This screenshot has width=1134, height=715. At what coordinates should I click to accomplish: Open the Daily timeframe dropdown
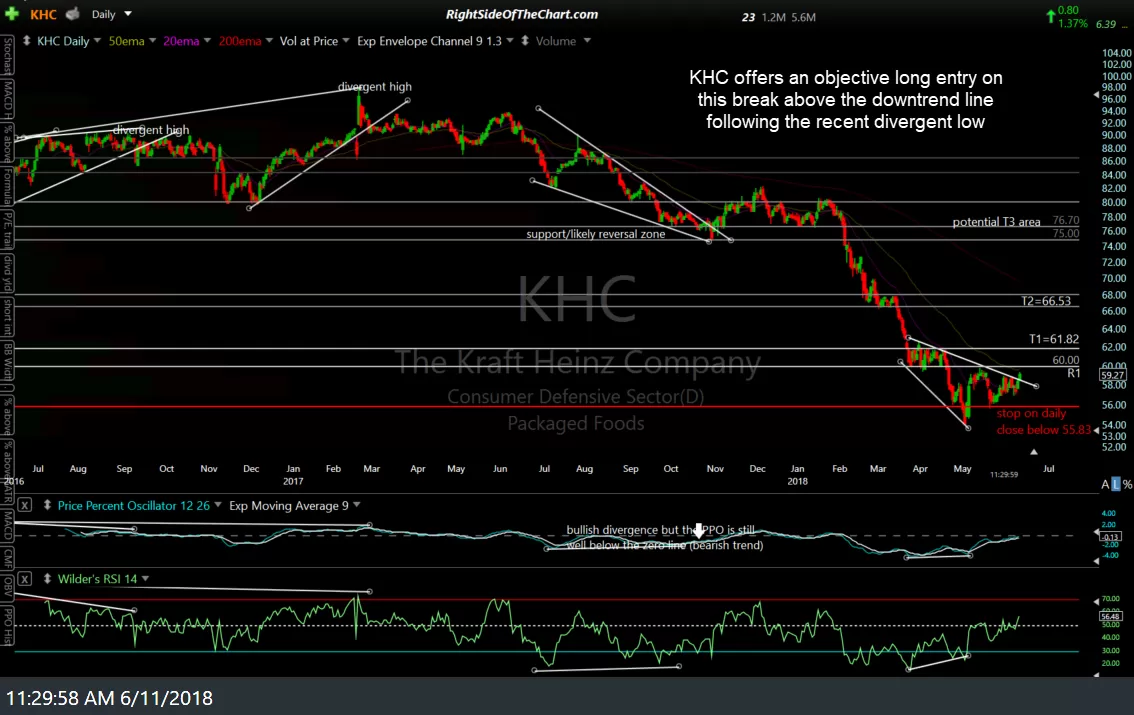(x=128, y=14)
